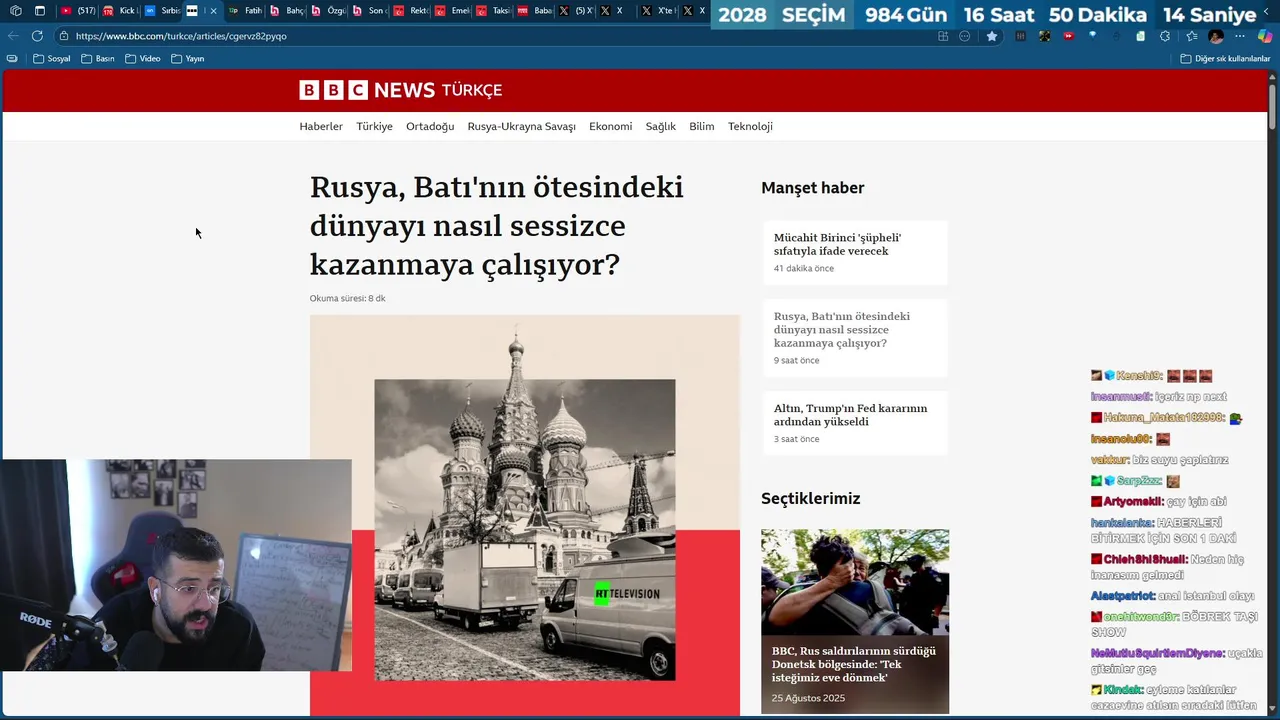Viewport: 1280px width, 720px height.
Task: Reload the page with refresh button
Action: coord(37,36)
